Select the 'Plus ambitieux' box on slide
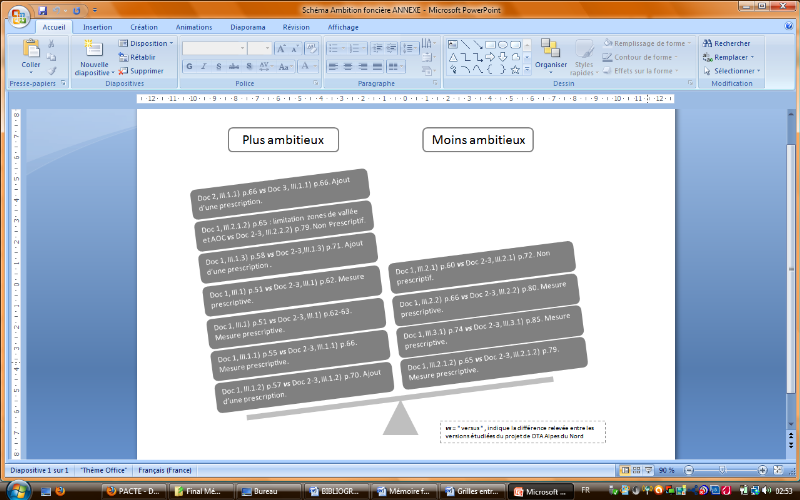800x500 pixels. point(283,140)
